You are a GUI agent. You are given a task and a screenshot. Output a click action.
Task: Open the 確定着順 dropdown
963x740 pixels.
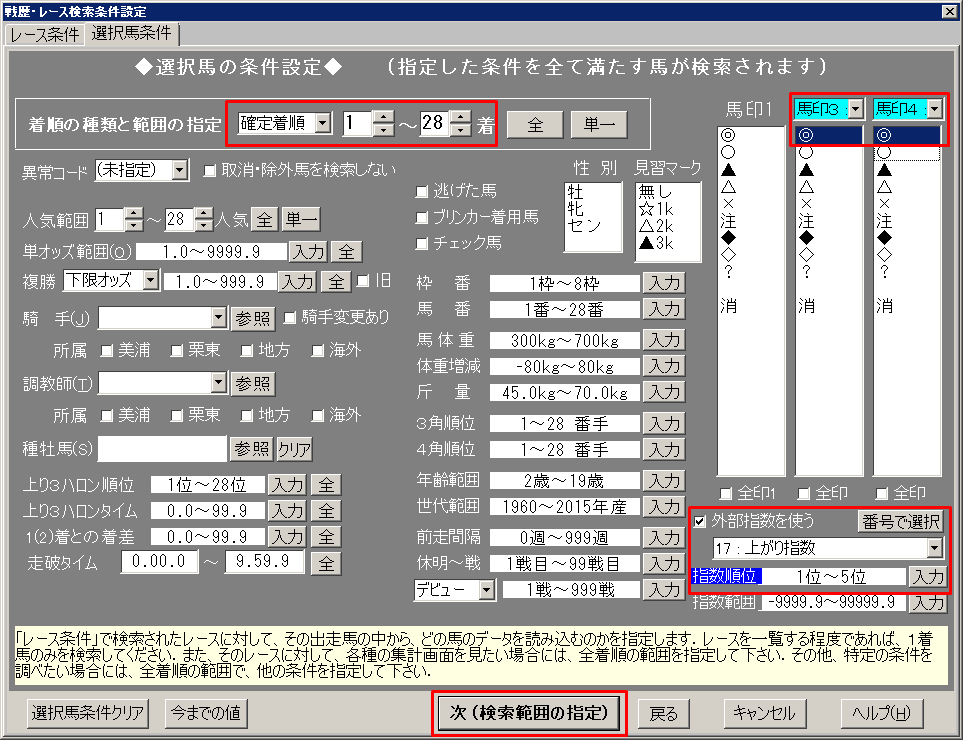click(x=323, y=123)
